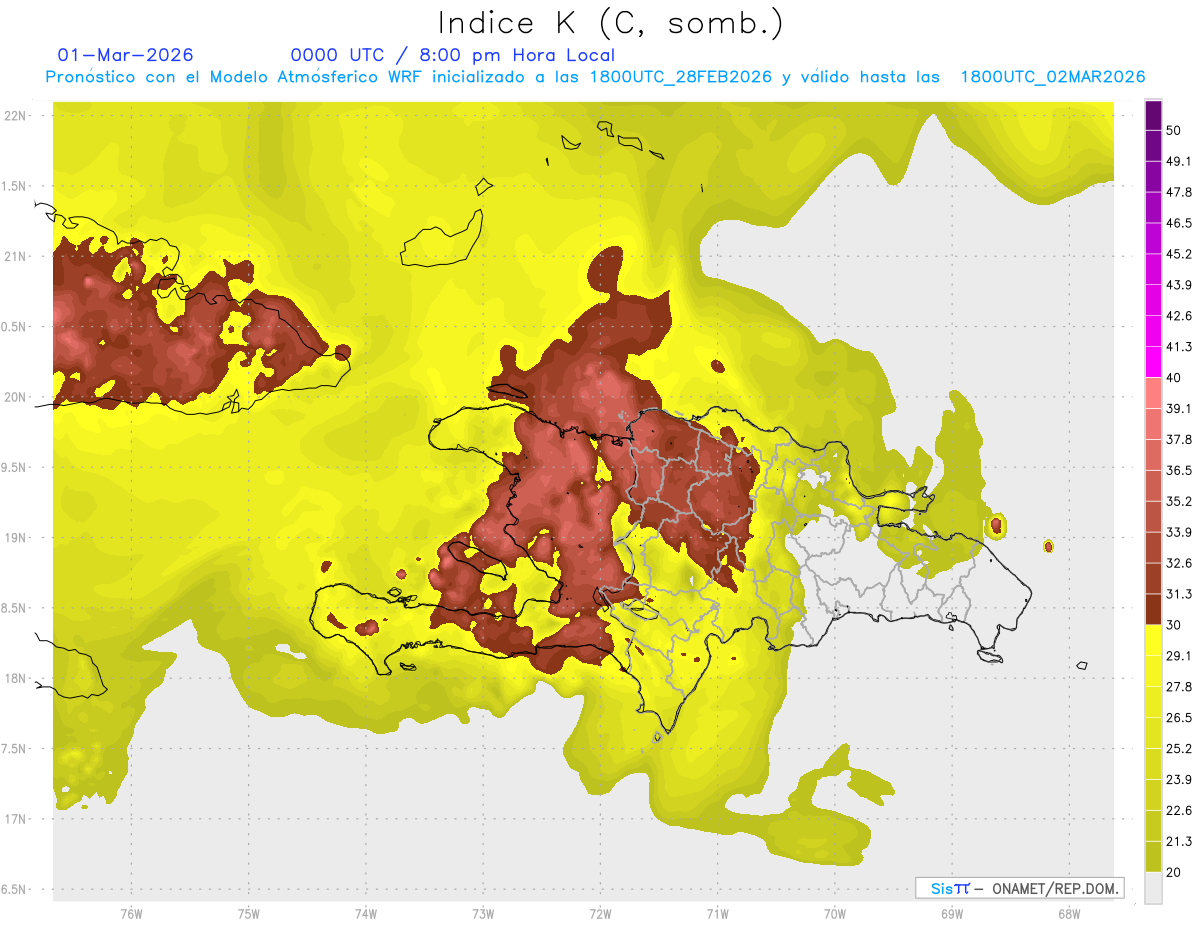Click the '50' value on color scale
The width and height of the screenshot is (1200, 927).
pyautogui.click(x=1174, y=130)
